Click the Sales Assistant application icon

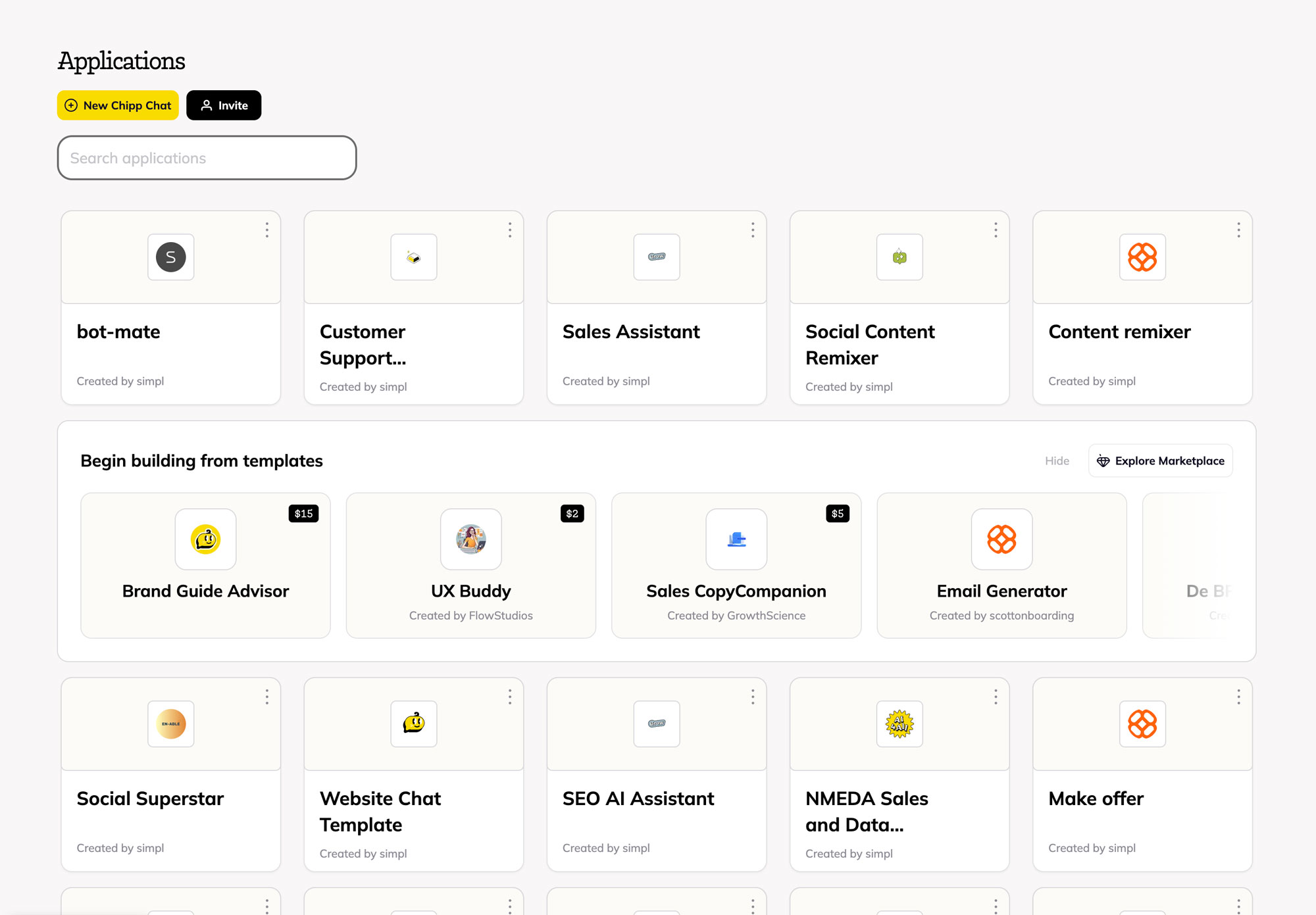click(x=656, y=256)
